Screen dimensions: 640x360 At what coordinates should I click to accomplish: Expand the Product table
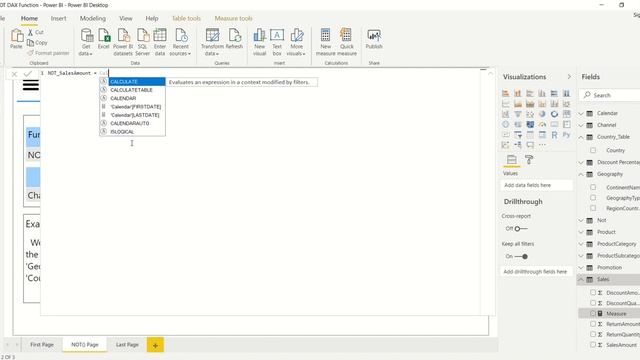(x=581, y=232)
